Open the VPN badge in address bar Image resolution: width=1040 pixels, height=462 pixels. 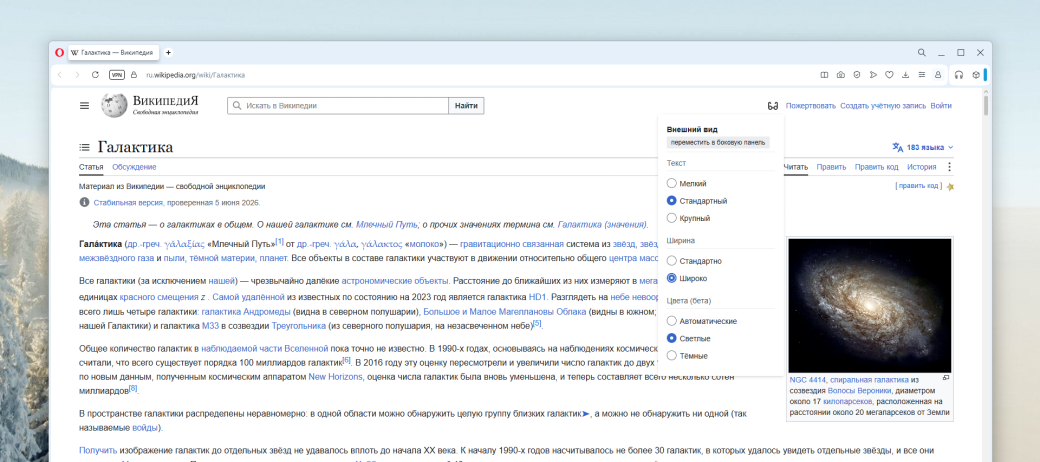pyautogui.click(x=117, y=75)
